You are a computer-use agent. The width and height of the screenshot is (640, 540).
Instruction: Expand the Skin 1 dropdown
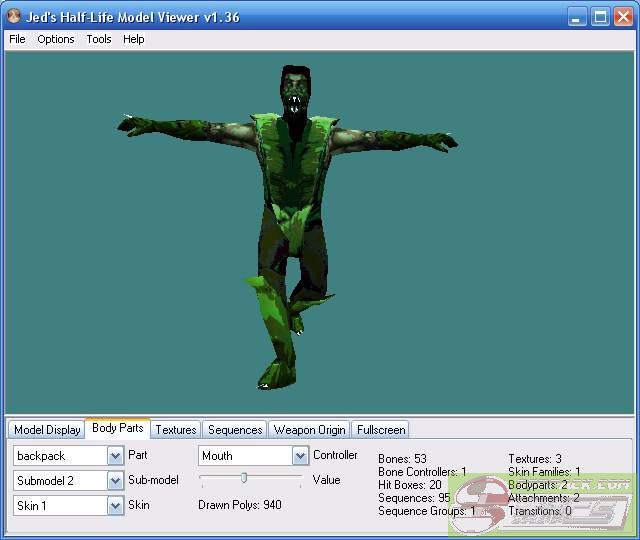(x=115, y=506)
